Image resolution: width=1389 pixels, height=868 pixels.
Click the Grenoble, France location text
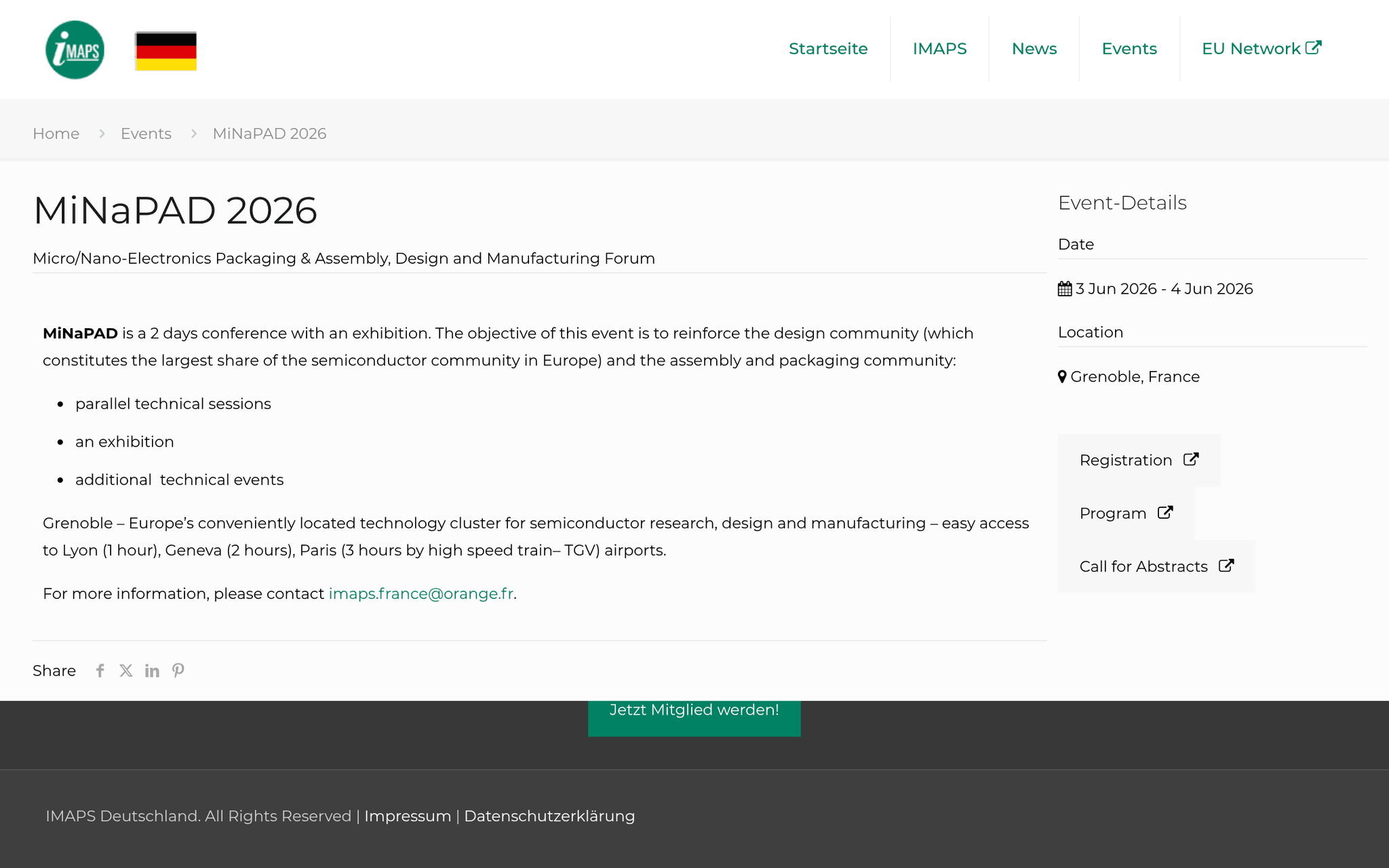pyautogui.click(x=1135, y=377)
